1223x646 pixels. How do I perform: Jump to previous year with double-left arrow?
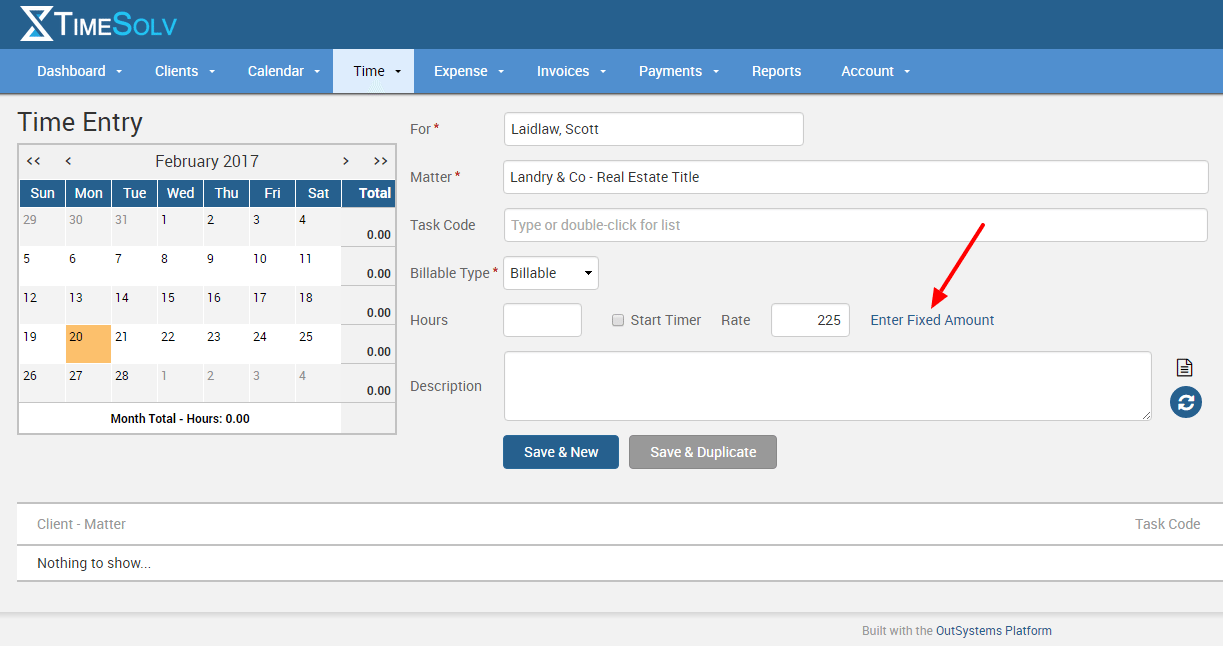click(32, 160)
